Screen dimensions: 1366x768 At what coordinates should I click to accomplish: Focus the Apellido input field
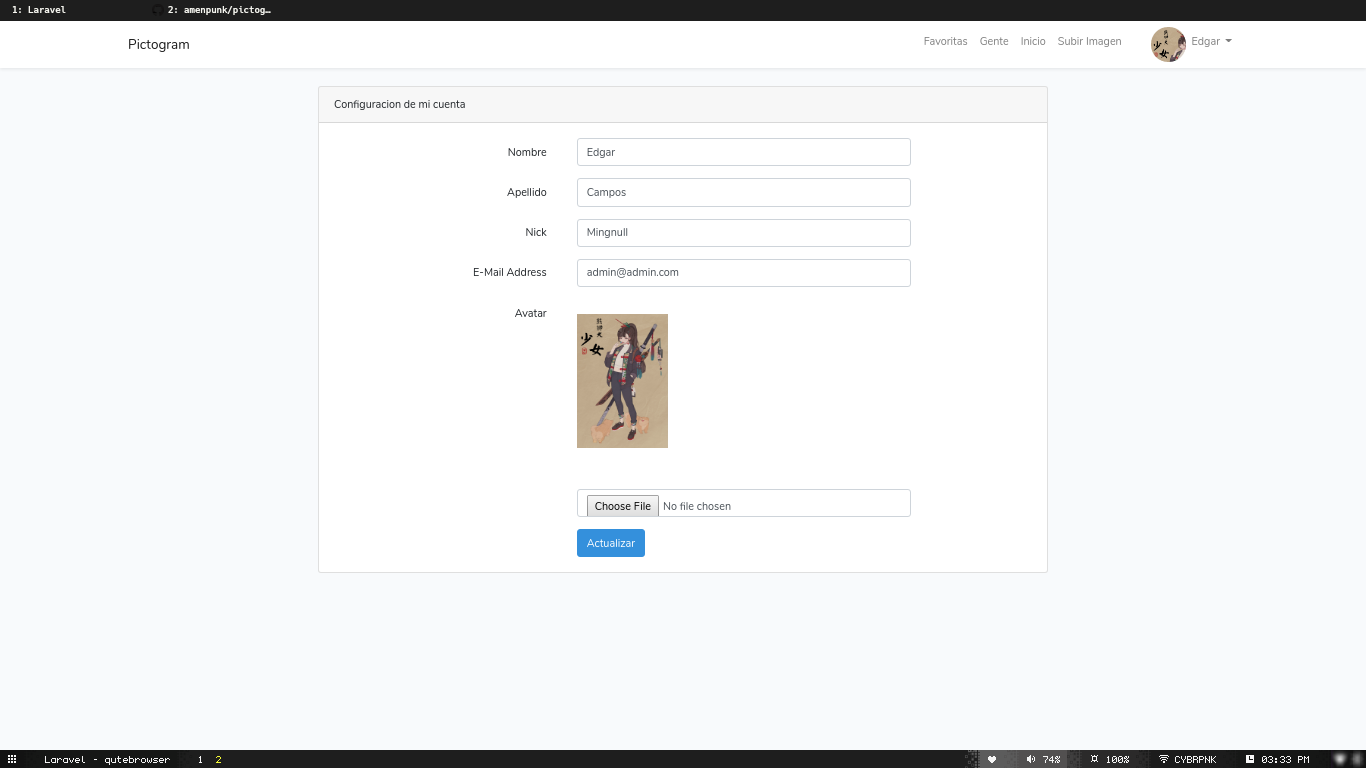tap(743, 192)
